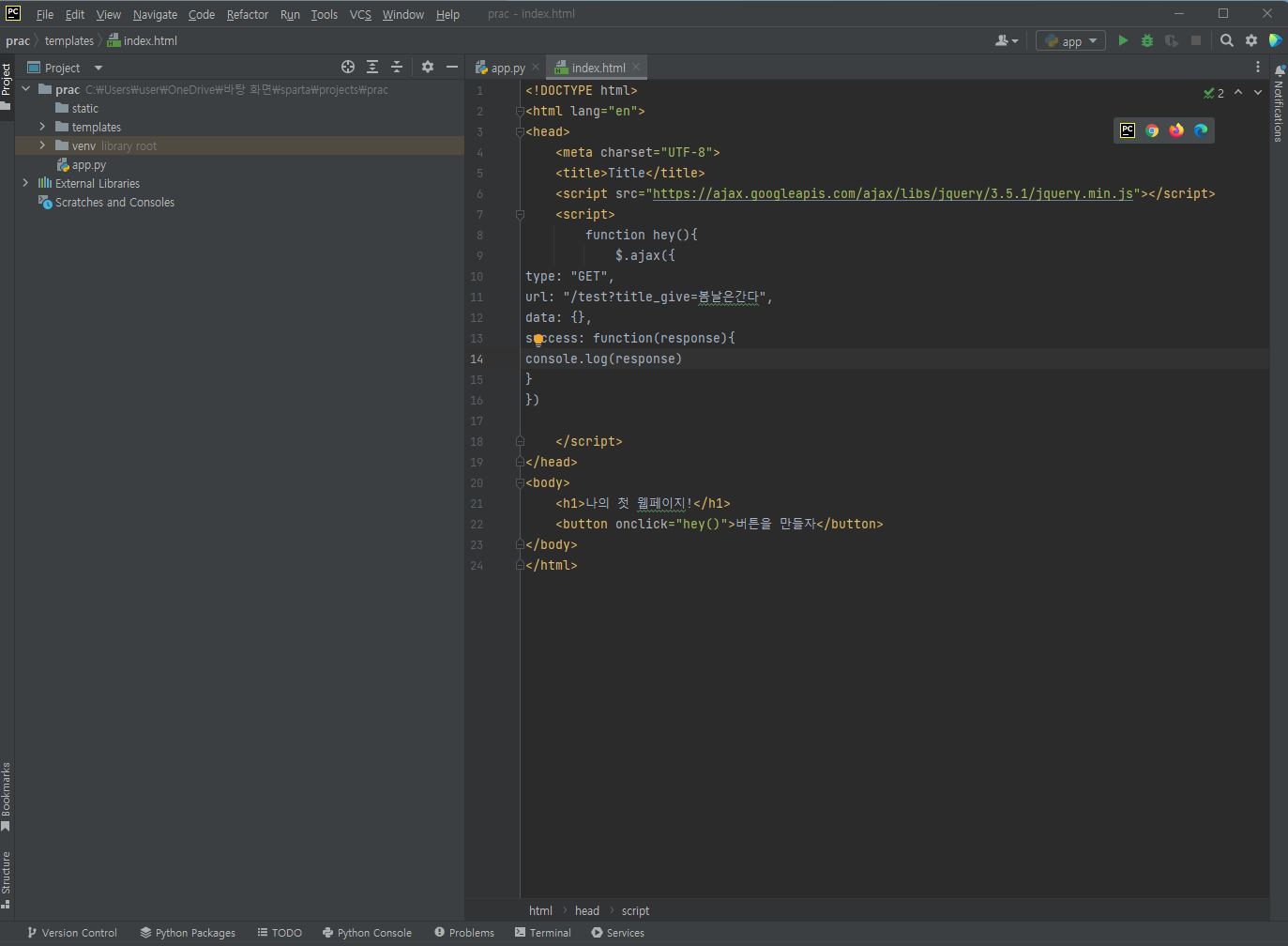The width and height of the screenshot is (1288, 946).
Task: Start debugging with the bug icon
Action: (1147, 40)
